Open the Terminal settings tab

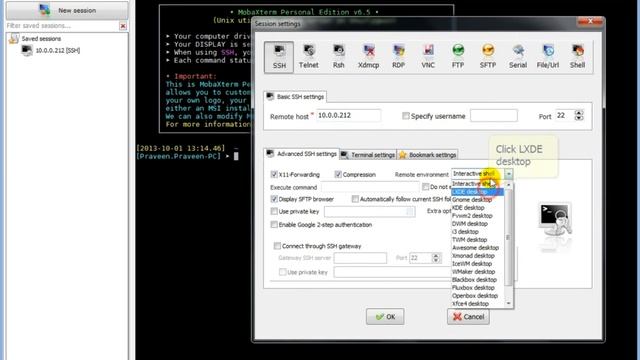[368, 155]
